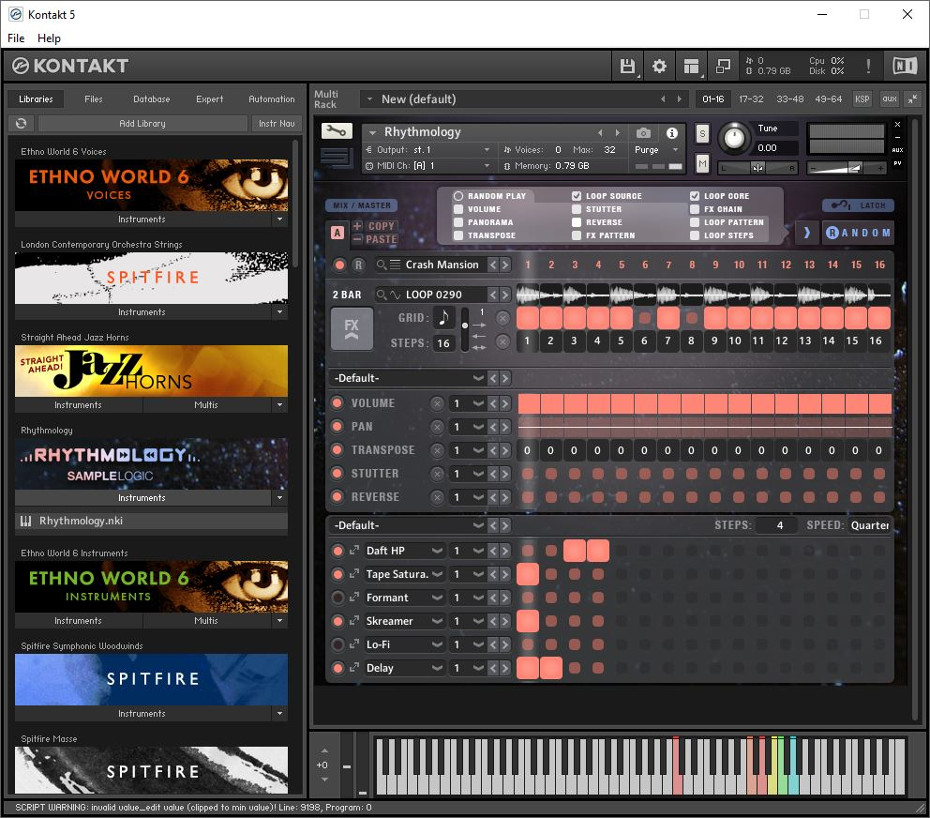Screen dimensions: 930x818
Task: Open the instrument info icon
Action: coord(671,133)
